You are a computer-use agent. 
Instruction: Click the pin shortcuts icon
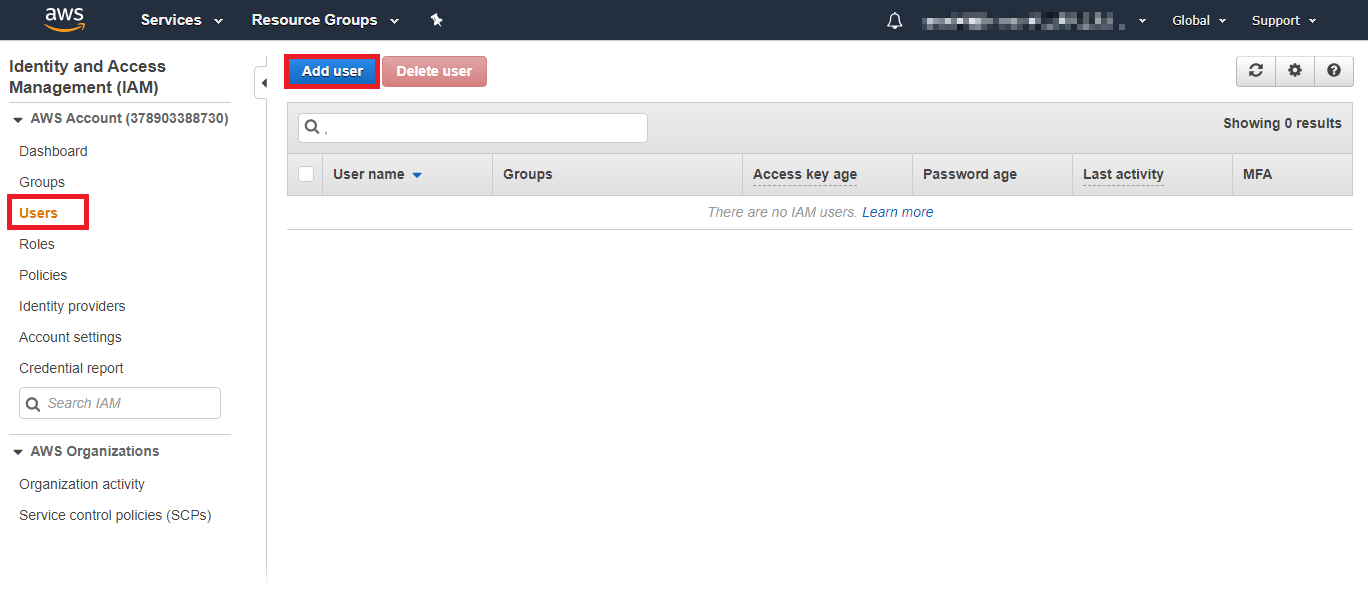pos(436,20)
